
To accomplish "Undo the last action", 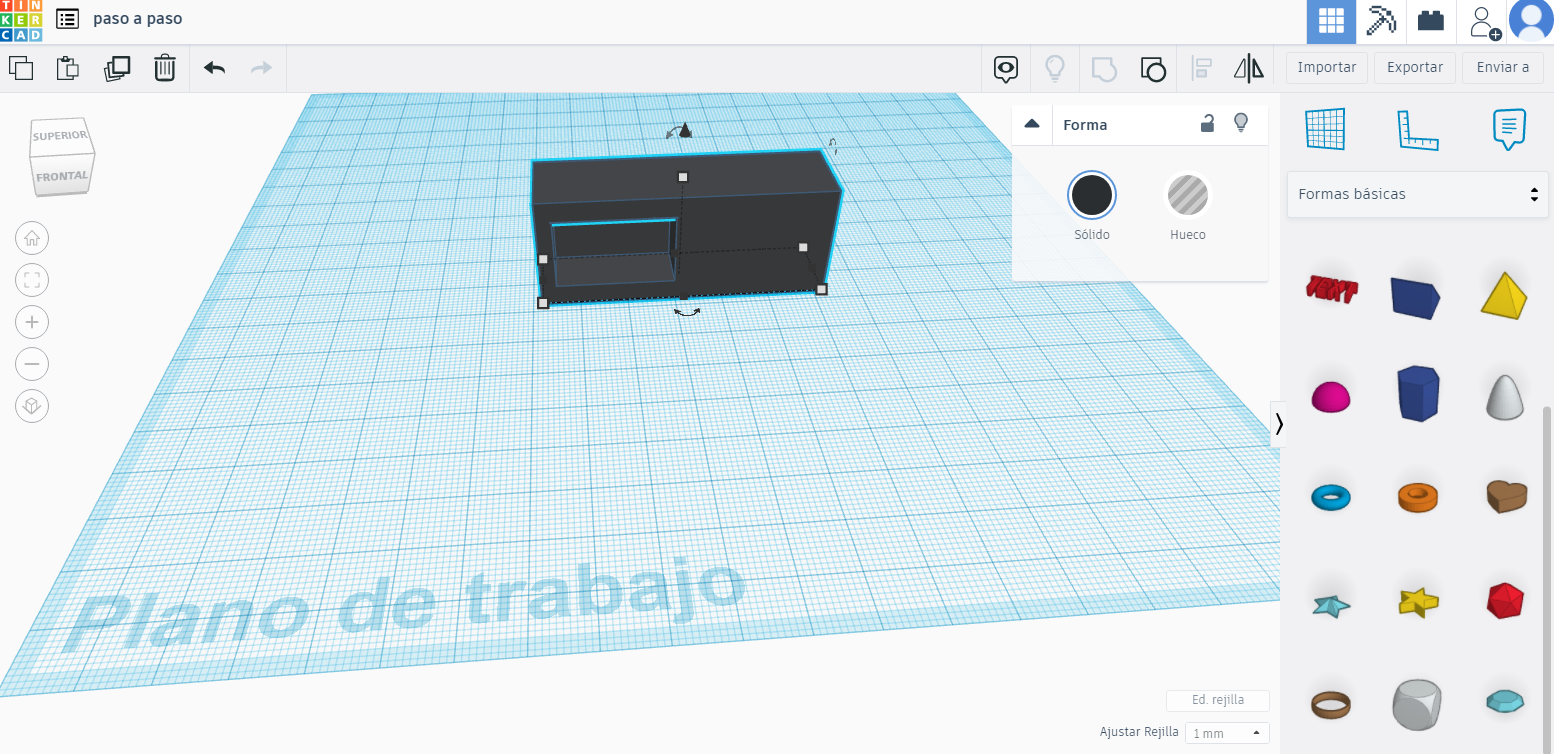I will pos(213,68).
